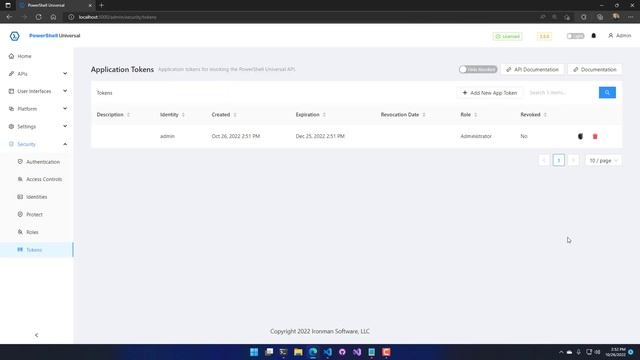Sort by Identity column
The image size is (640, 360).
click(172, 115)
